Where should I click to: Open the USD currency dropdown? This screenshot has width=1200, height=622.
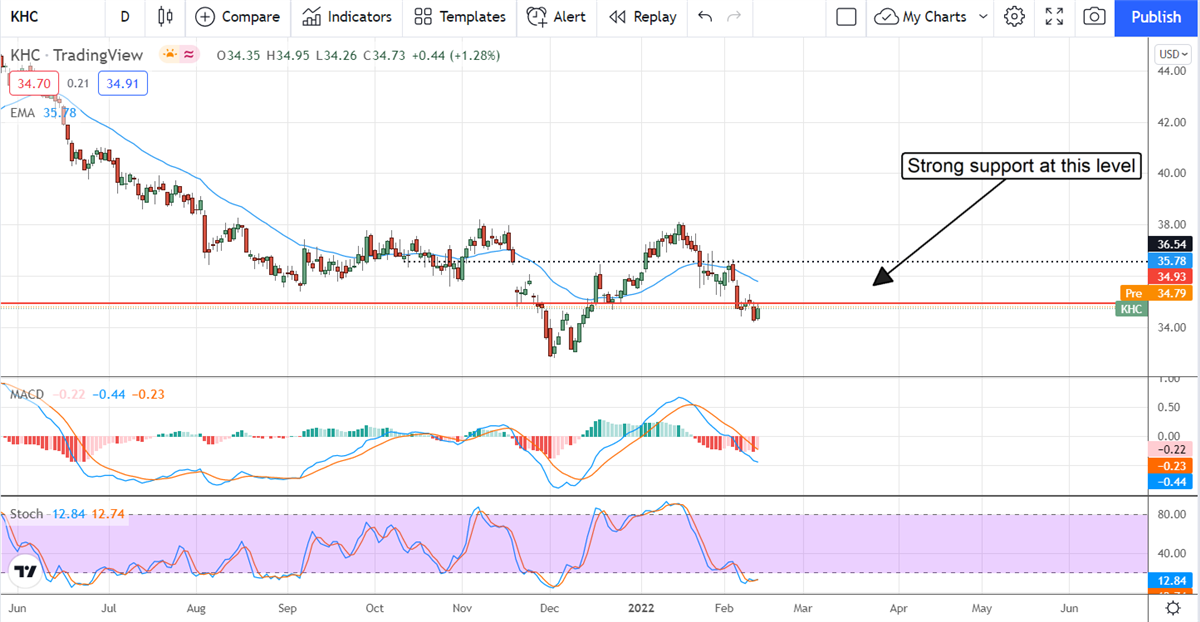1169,54
